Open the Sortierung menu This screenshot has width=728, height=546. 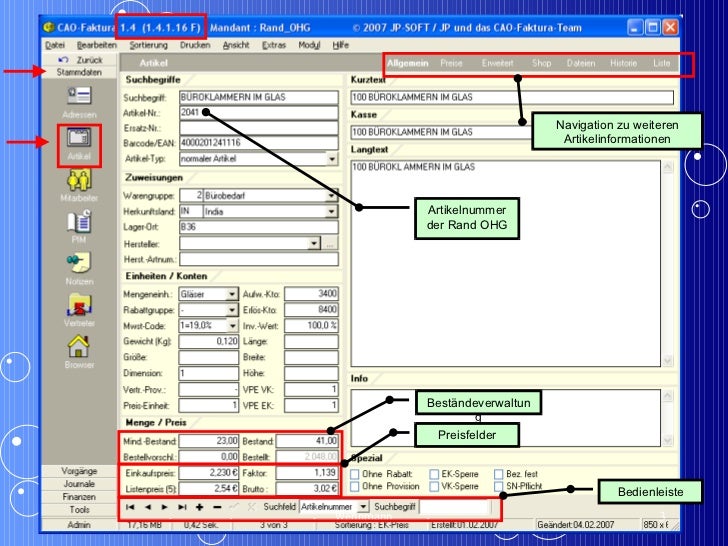coord(149,45)
